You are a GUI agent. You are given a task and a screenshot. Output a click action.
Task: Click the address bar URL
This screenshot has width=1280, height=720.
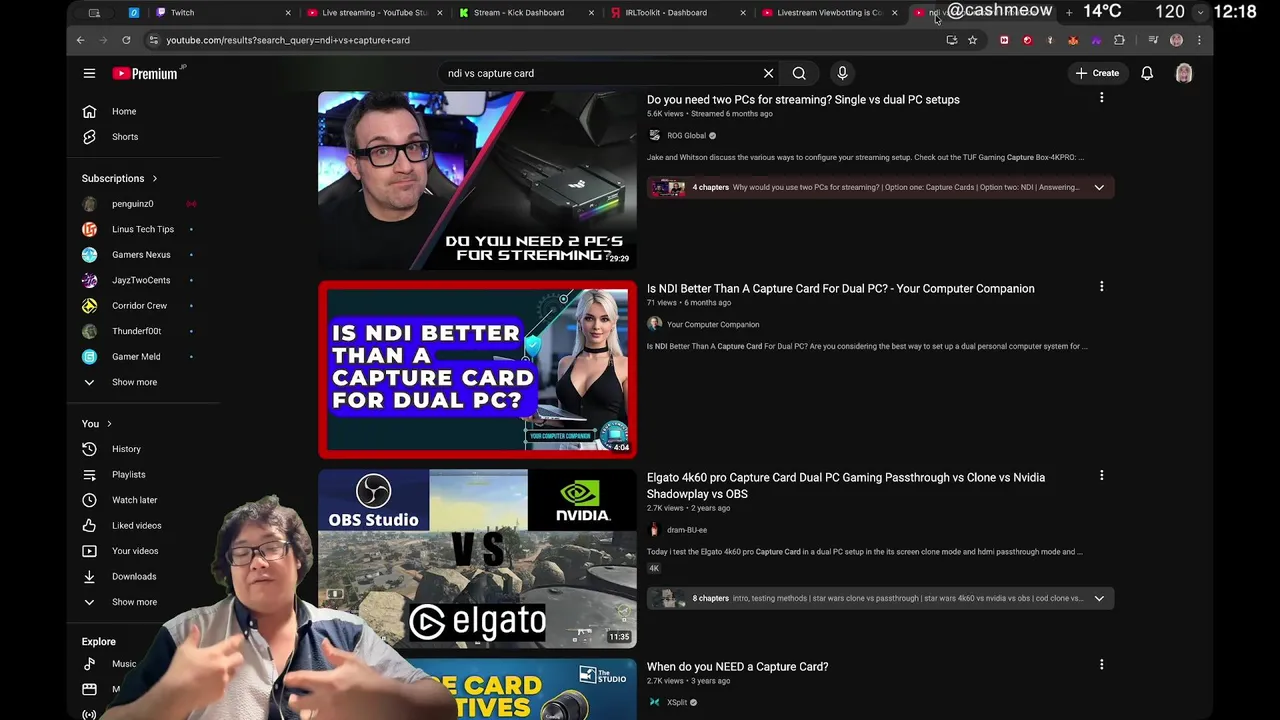(288, 40)
